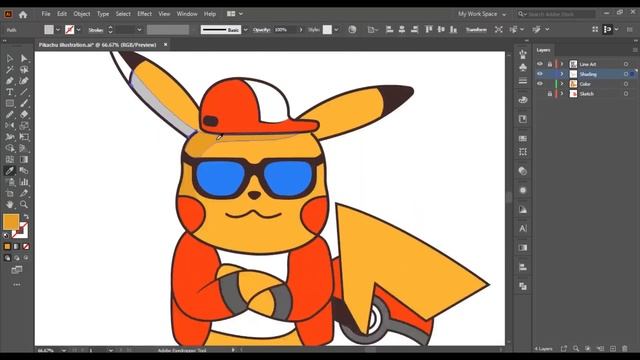Viewport: 640px width, 360px height.
Task: Open fill color dropdown arrow
Action: coord(58,29)
